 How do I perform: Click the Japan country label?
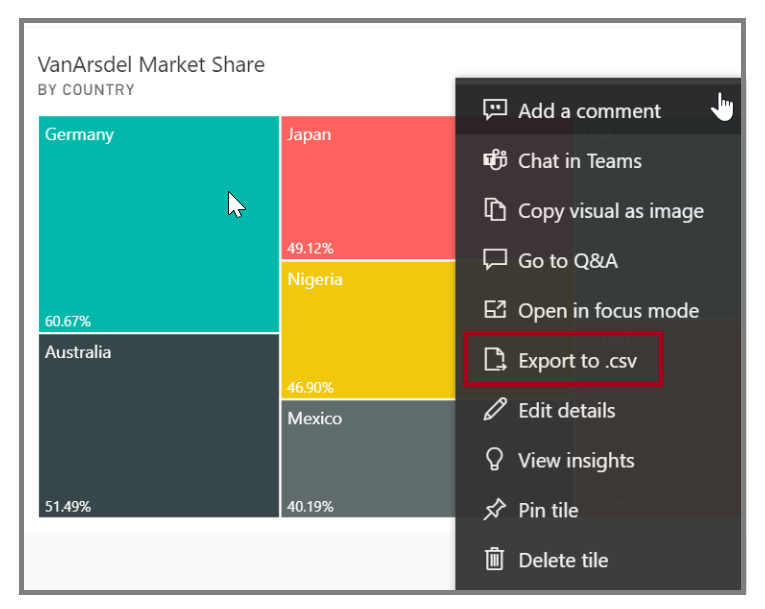(309, 135)
